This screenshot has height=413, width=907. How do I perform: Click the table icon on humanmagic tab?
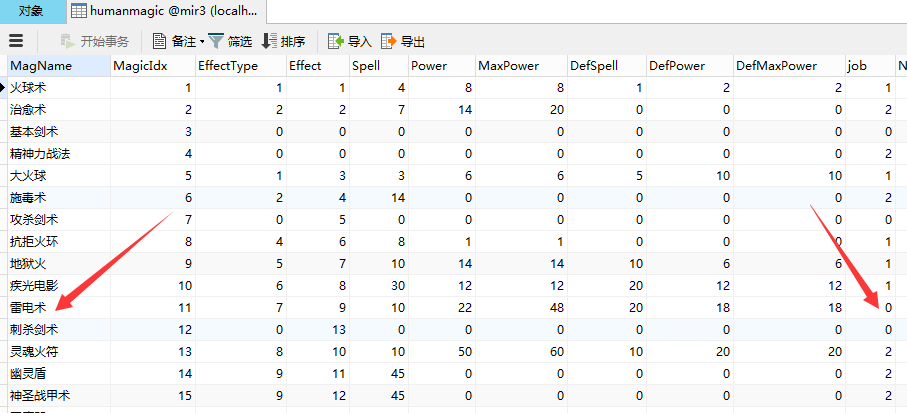coord(78,12)
